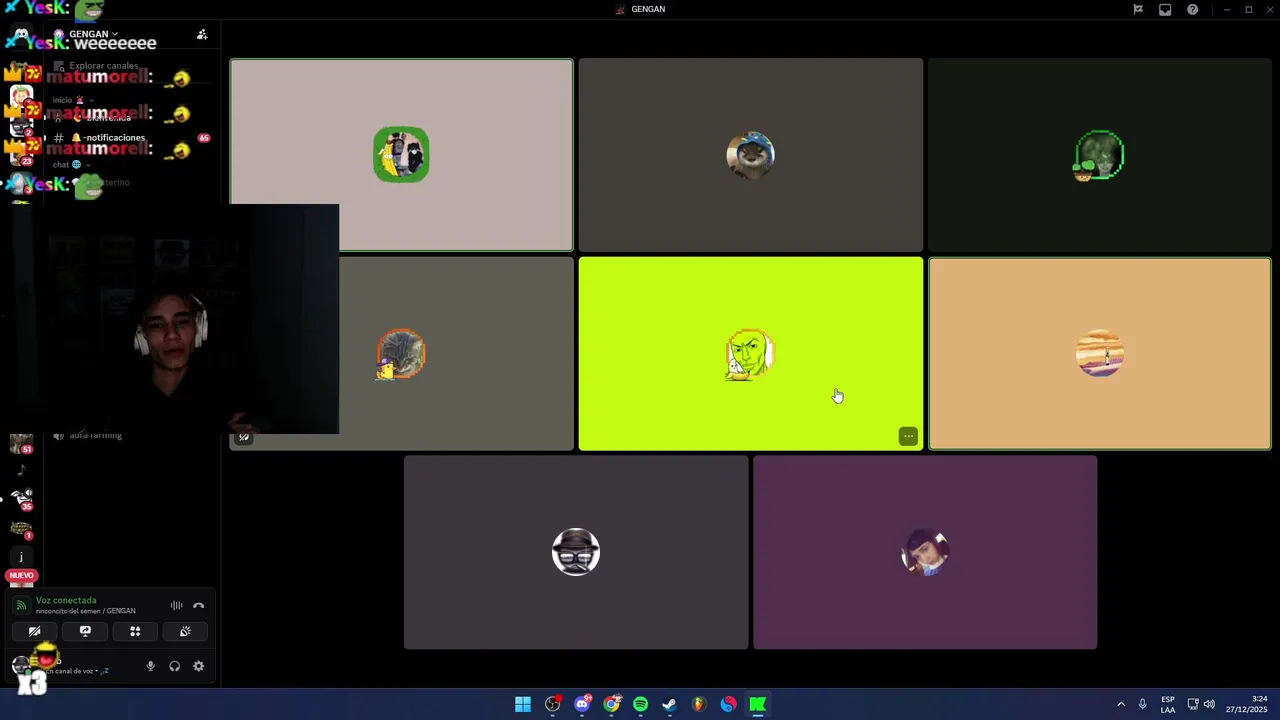Viewport: 1280px width, 720px height.
Task: Open Explorar canales
Action: (104, 66)
